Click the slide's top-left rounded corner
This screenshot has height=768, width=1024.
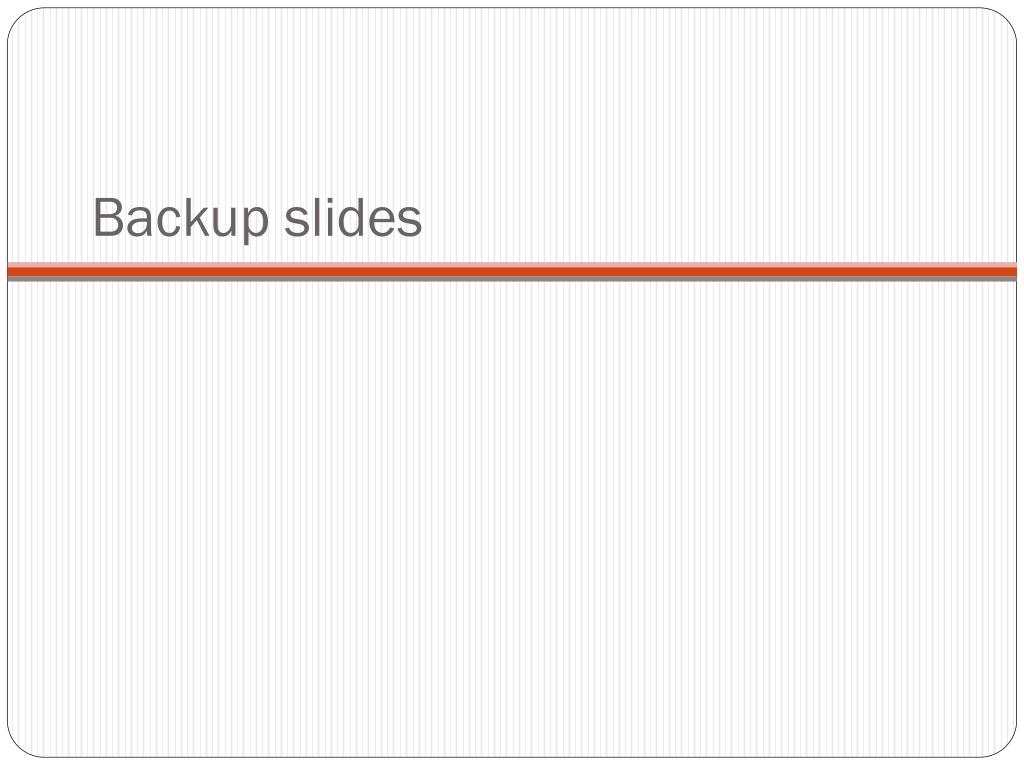20,20
